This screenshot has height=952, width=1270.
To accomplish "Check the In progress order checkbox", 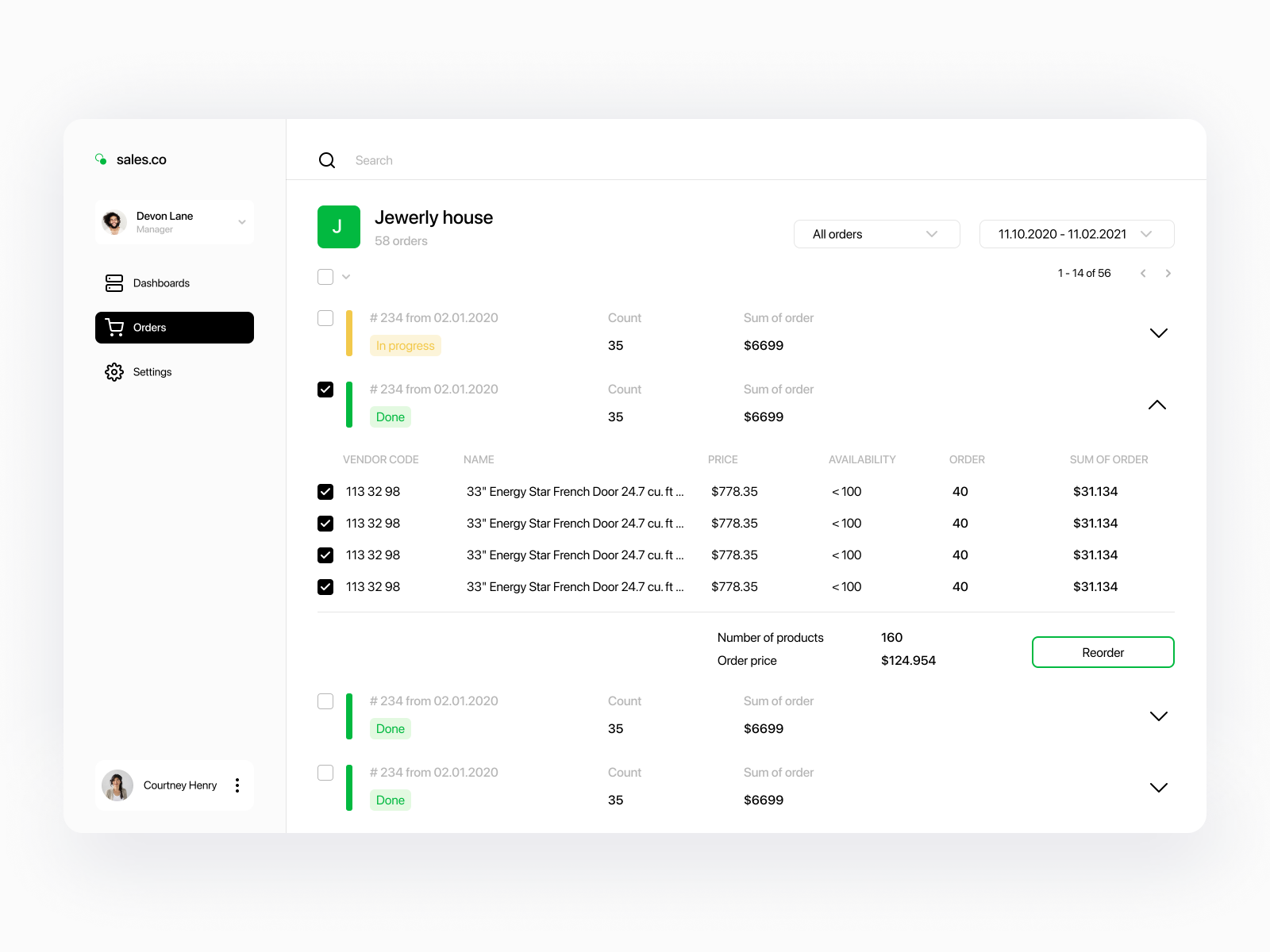I will [325, 317].
